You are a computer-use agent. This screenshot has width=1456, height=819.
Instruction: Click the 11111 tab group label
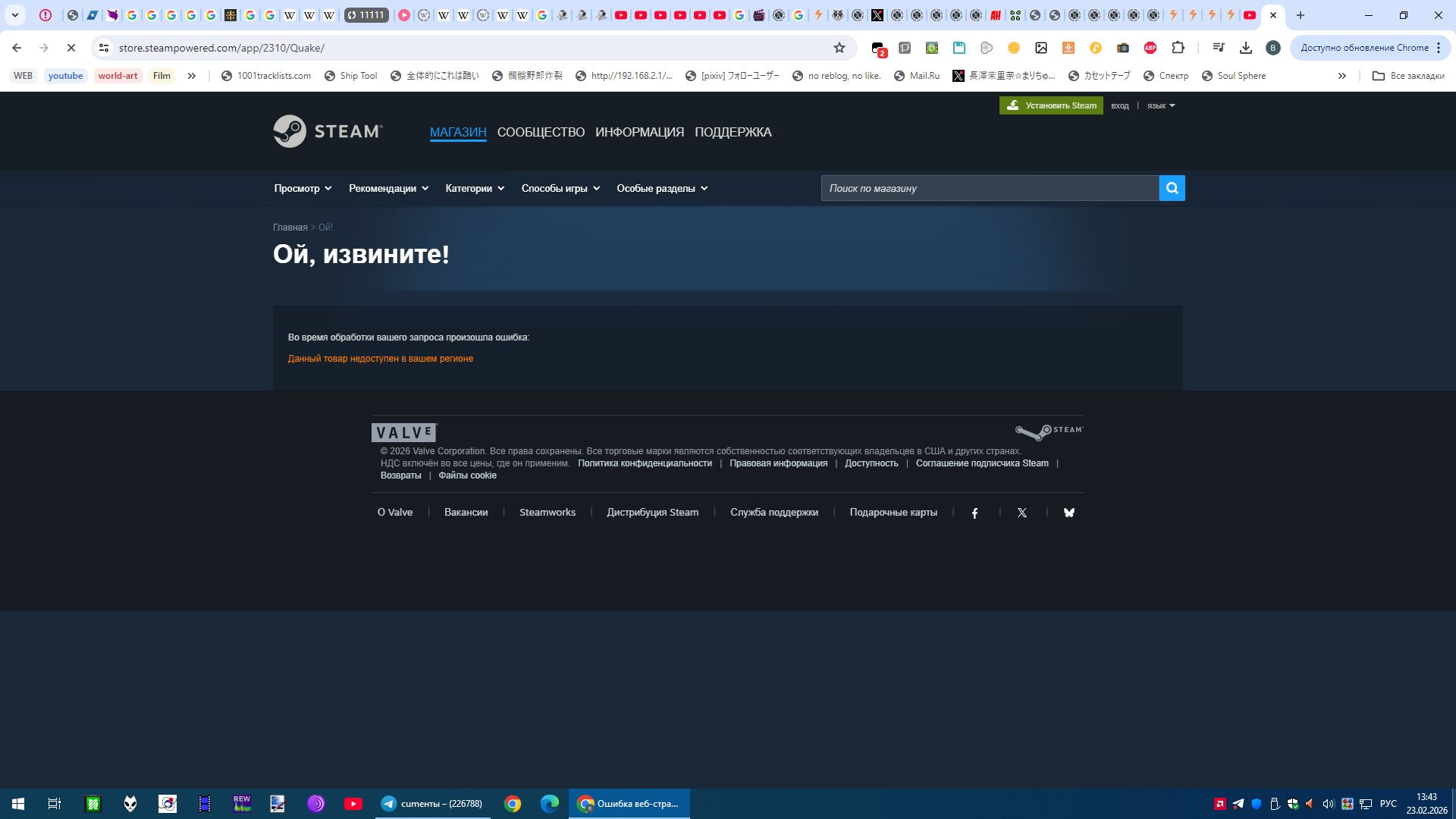coord(366,15)
